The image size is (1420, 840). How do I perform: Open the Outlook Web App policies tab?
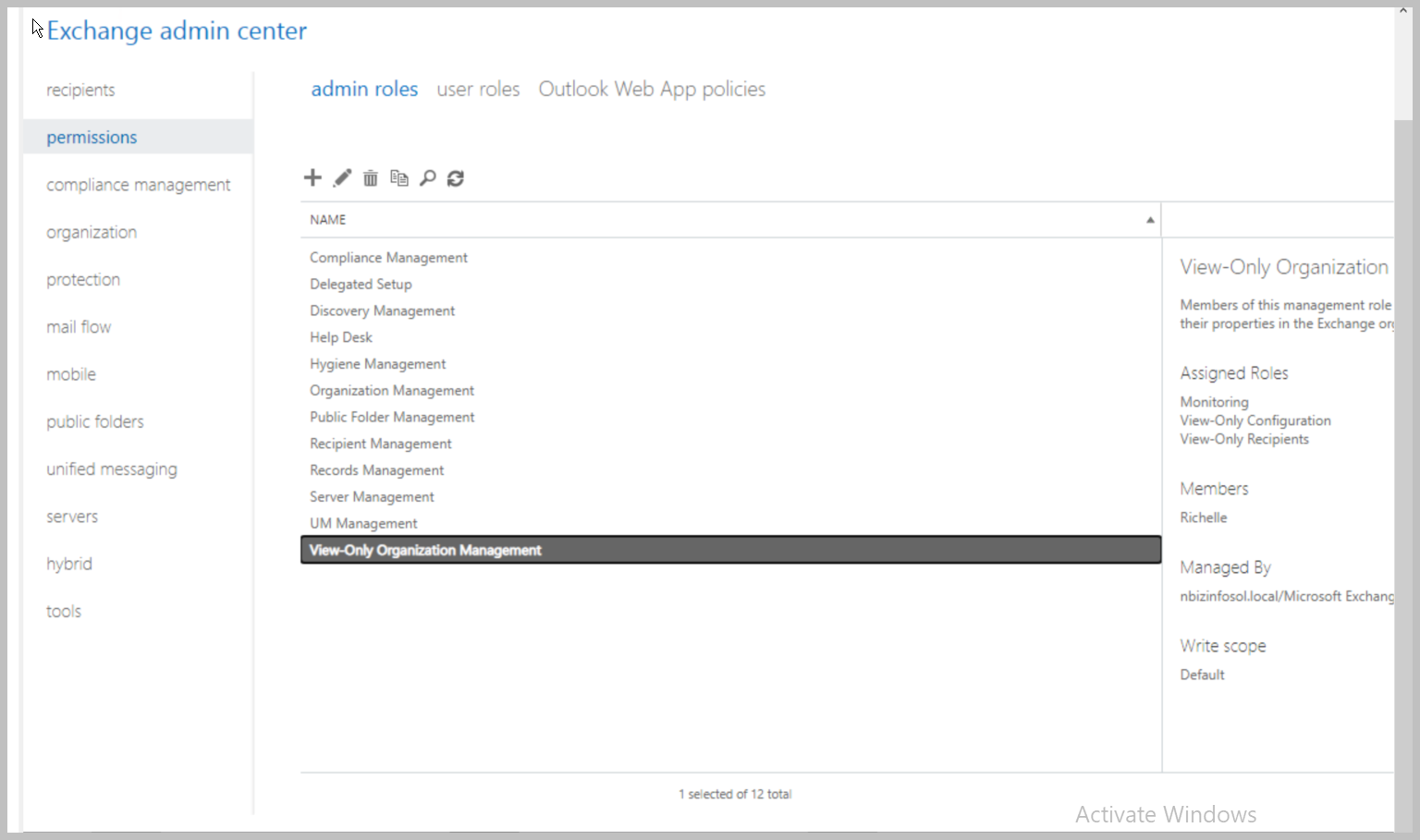pyautogui.click(x=652, y=89)
